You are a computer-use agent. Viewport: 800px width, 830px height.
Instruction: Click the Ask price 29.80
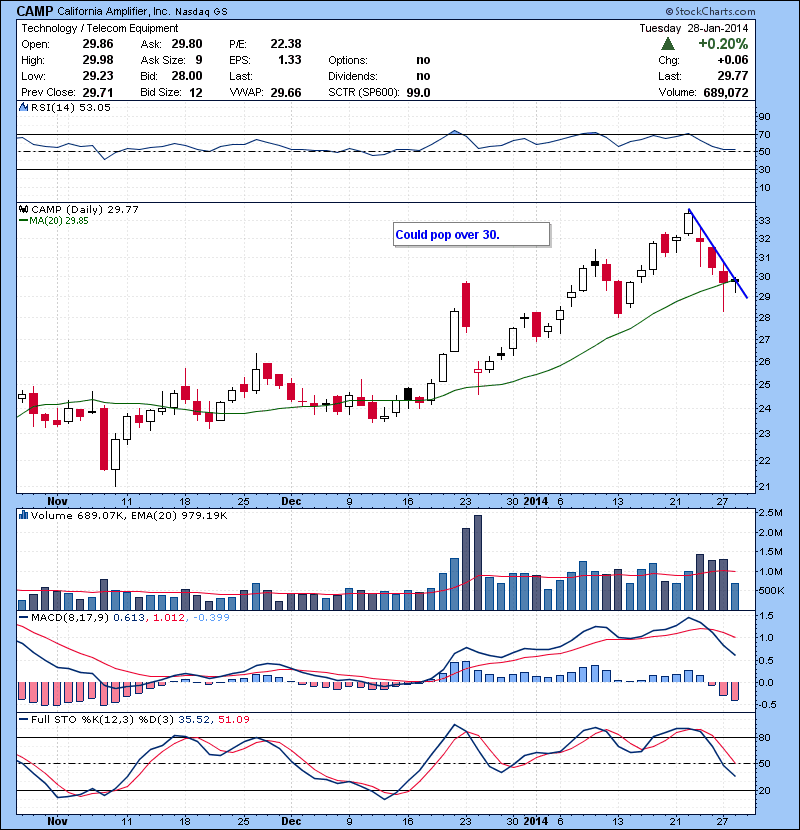pos(187,44)
